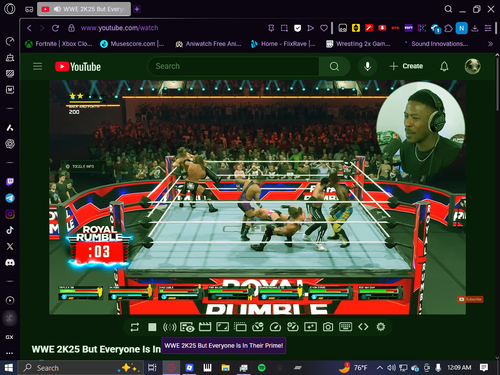Image resolution: width=500 pixels, height=375 pixels.
Task: Open Telegram from the Opera sidebar
Action: pos(10,198)
